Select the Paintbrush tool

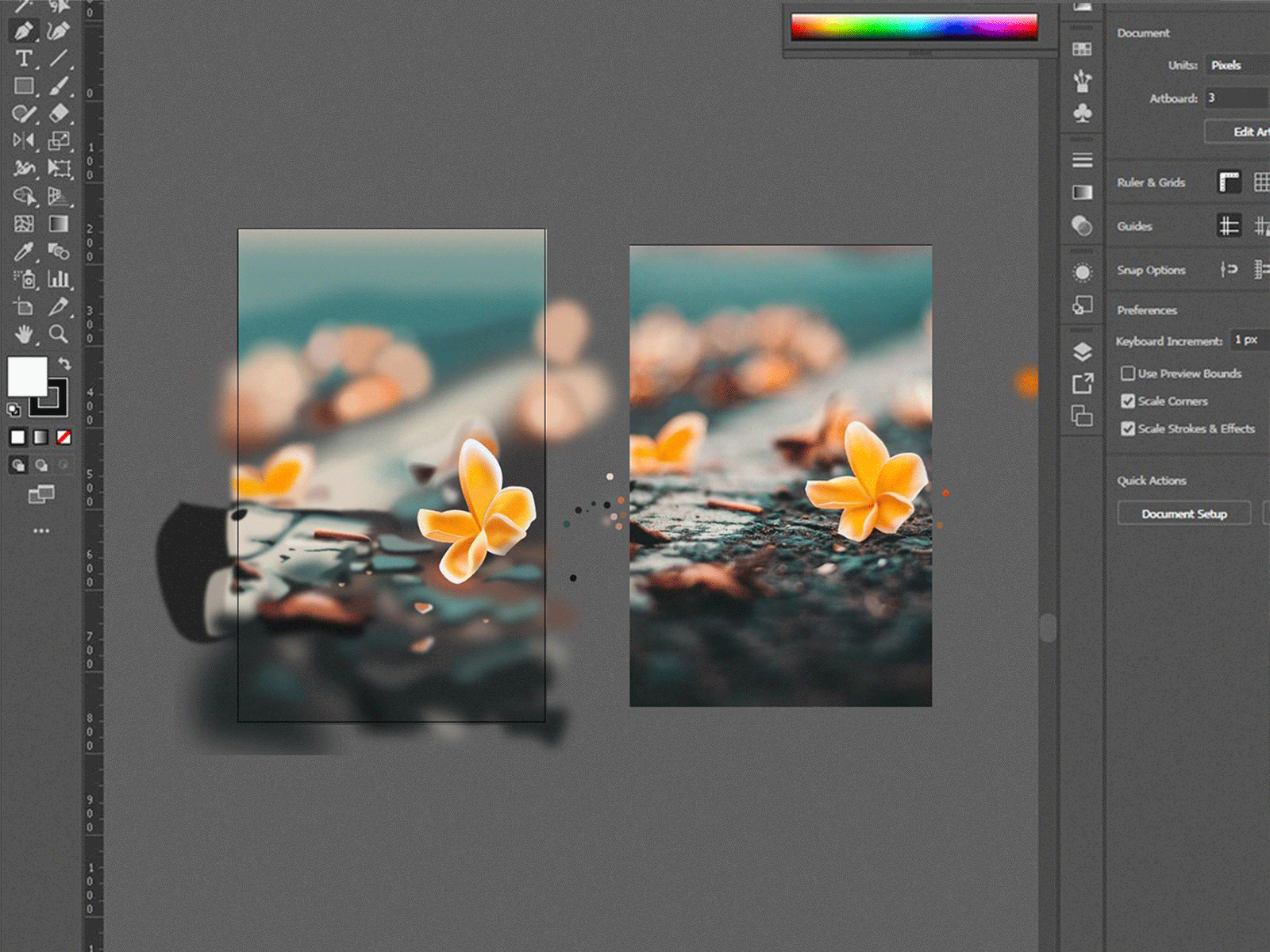(x=59, y=85)
